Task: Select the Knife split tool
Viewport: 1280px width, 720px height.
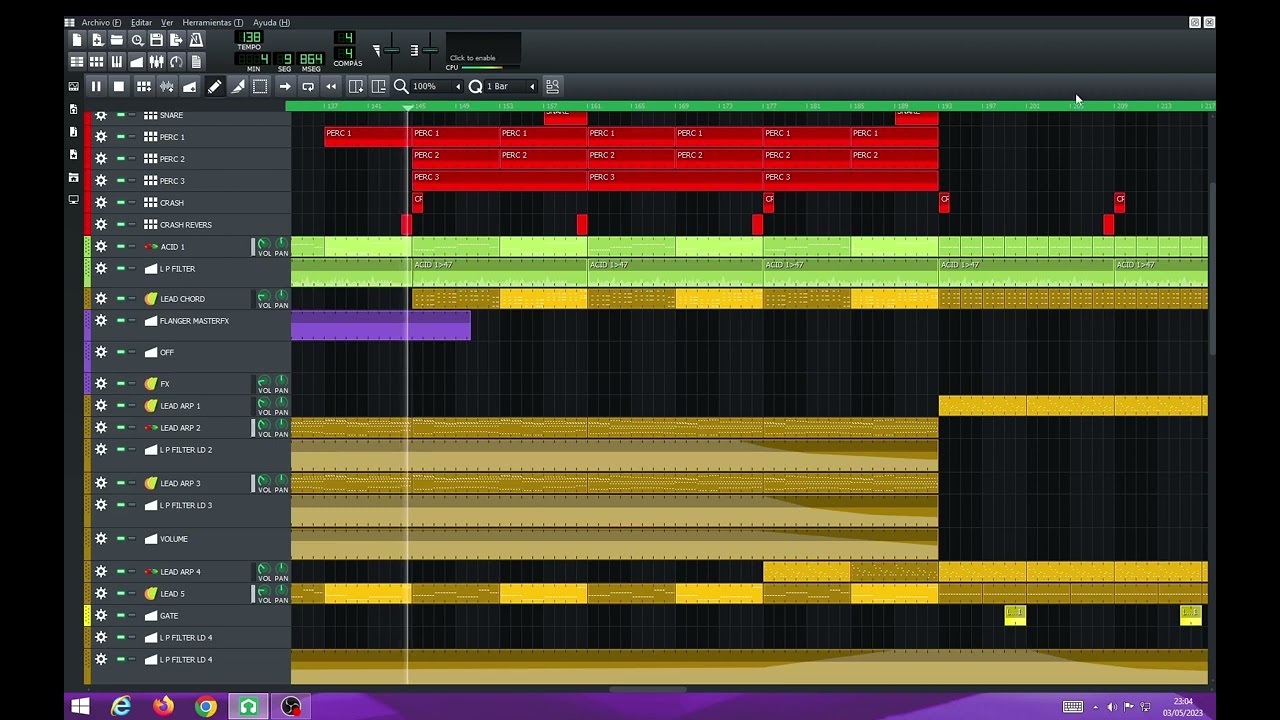Action: click(238, 87)
